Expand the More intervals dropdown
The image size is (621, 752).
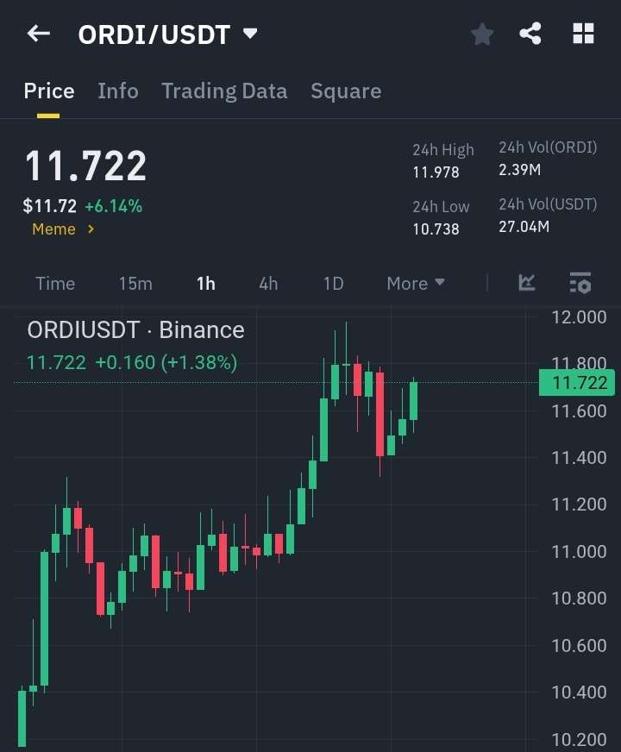[415, 283]
